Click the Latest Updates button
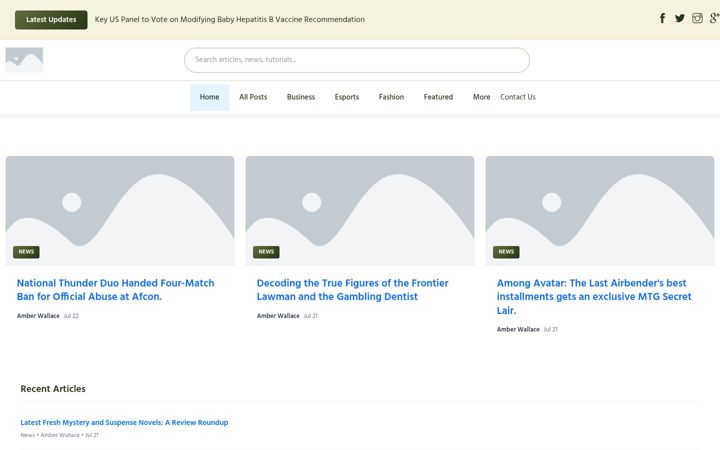Screen dimensions: 720x450 click(x=51, y=20)
